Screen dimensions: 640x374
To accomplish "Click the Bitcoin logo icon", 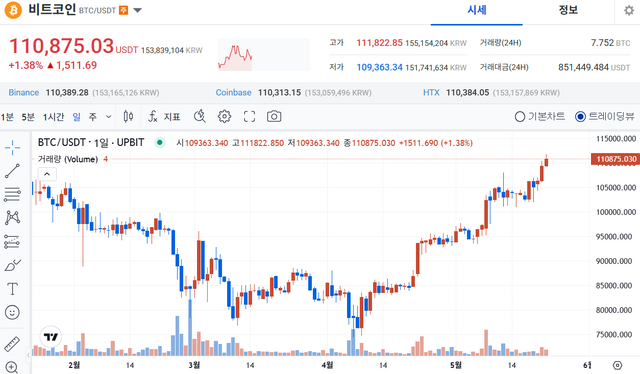I will (13, 10).
